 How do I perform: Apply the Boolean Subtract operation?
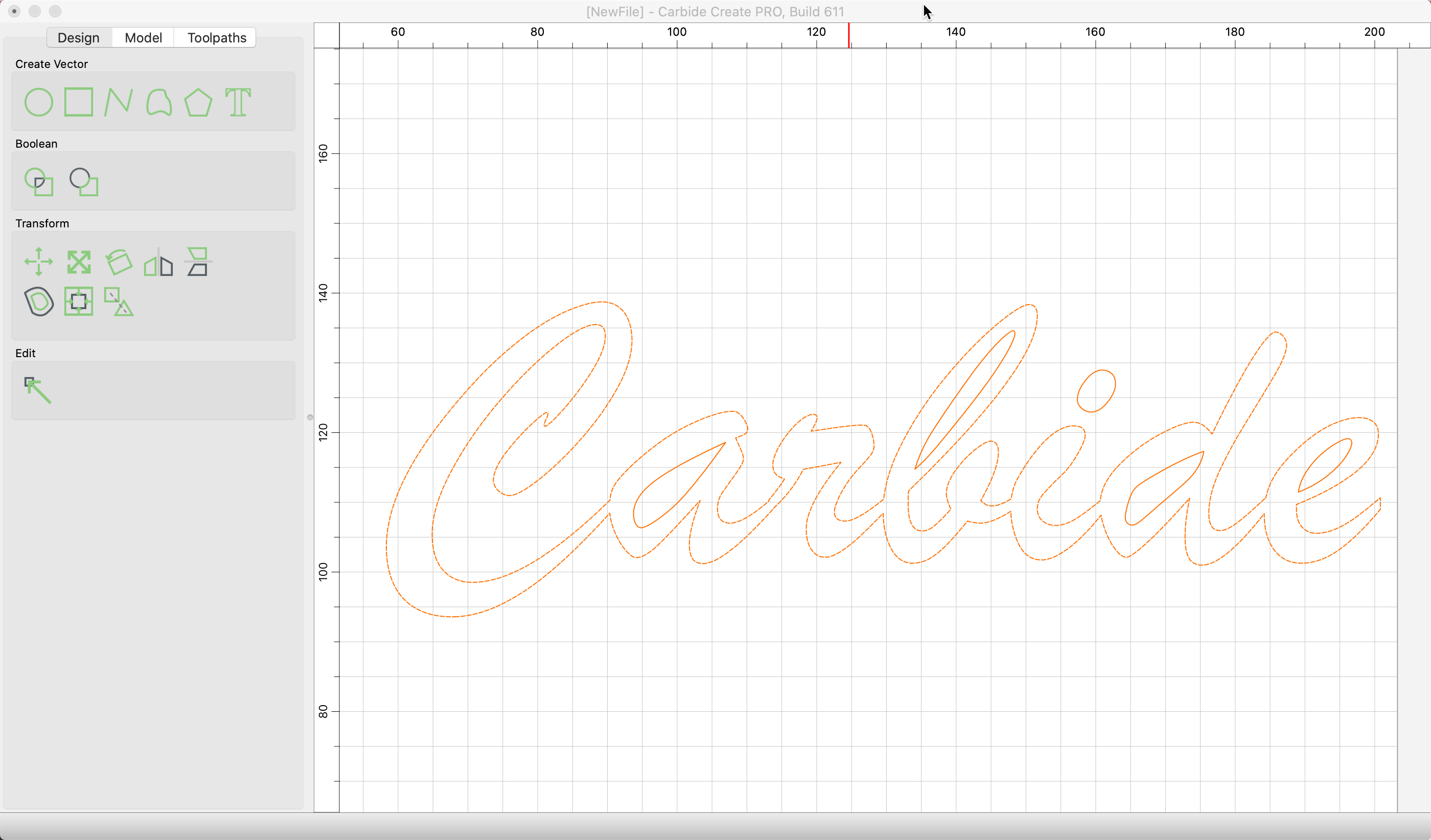pos(84,181)
